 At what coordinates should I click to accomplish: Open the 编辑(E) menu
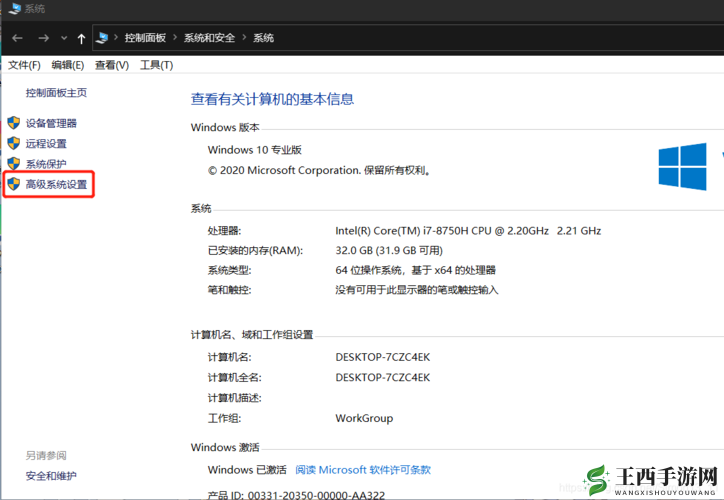point(67,65)
